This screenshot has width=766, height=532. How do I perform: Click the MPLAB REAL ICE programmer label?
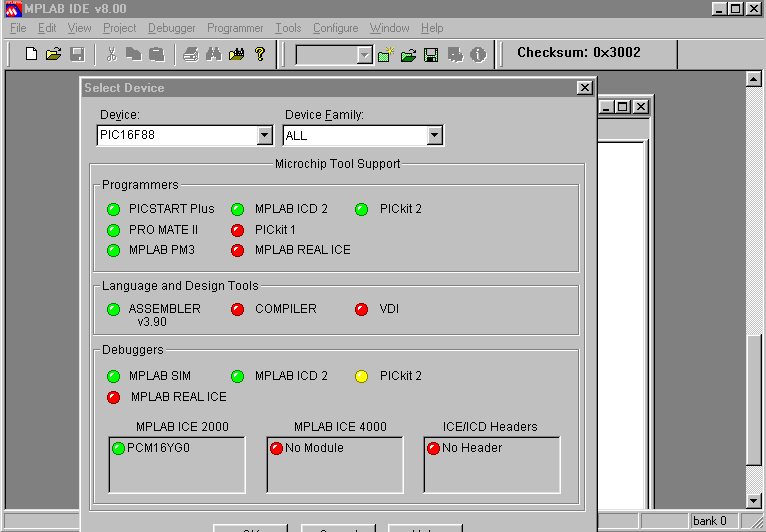[302, 250]
